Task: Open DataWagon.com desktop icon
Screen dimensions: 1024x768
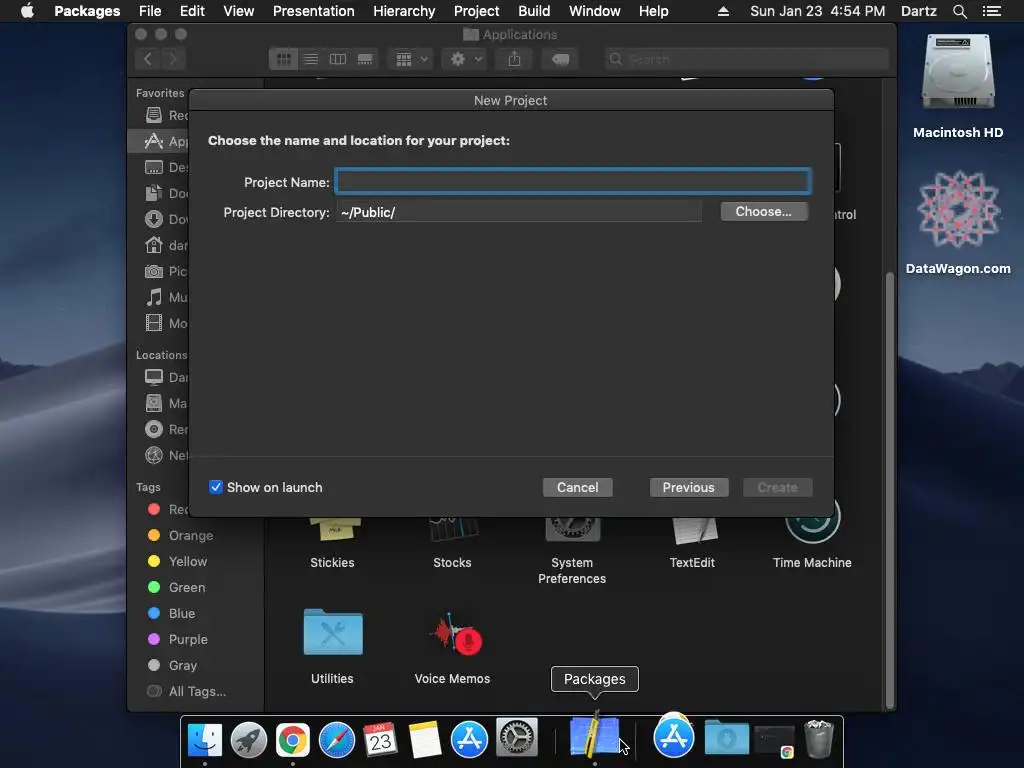Action: click(957, 222)
